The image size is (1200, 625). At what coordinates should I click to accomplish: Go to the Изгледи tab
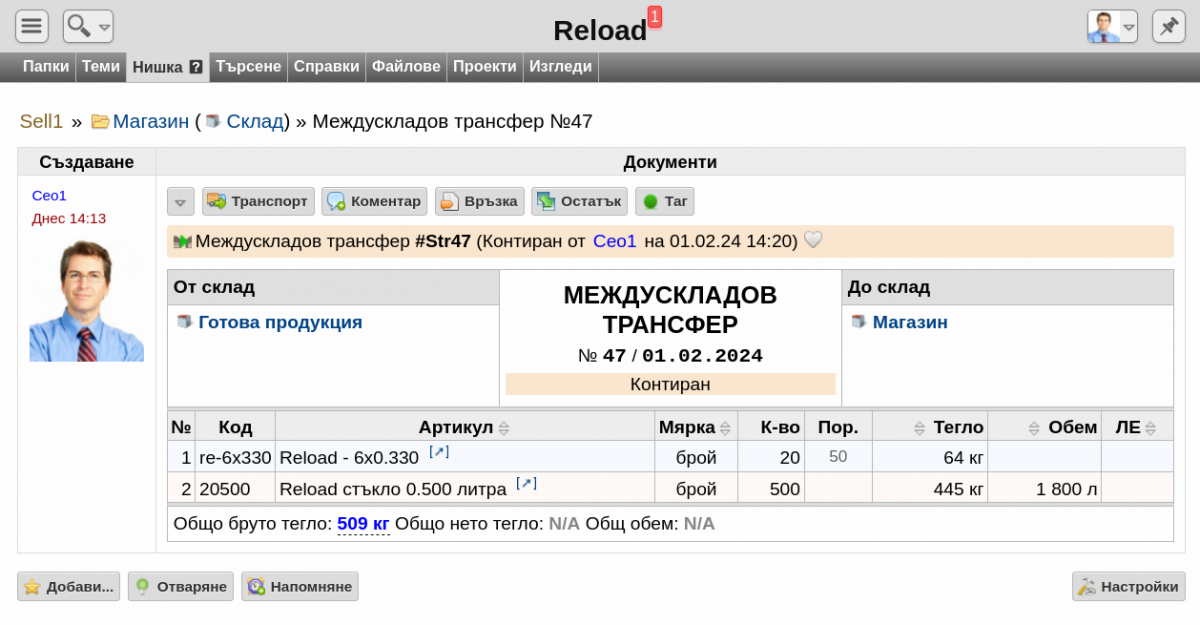(x=560, y=67)
